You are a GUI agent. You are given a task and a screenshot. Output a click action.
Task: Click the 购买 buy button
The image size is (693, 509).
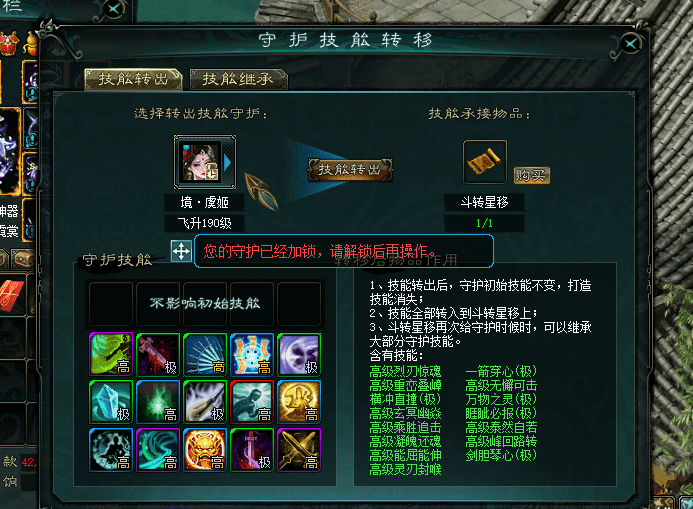click(532, 175)
